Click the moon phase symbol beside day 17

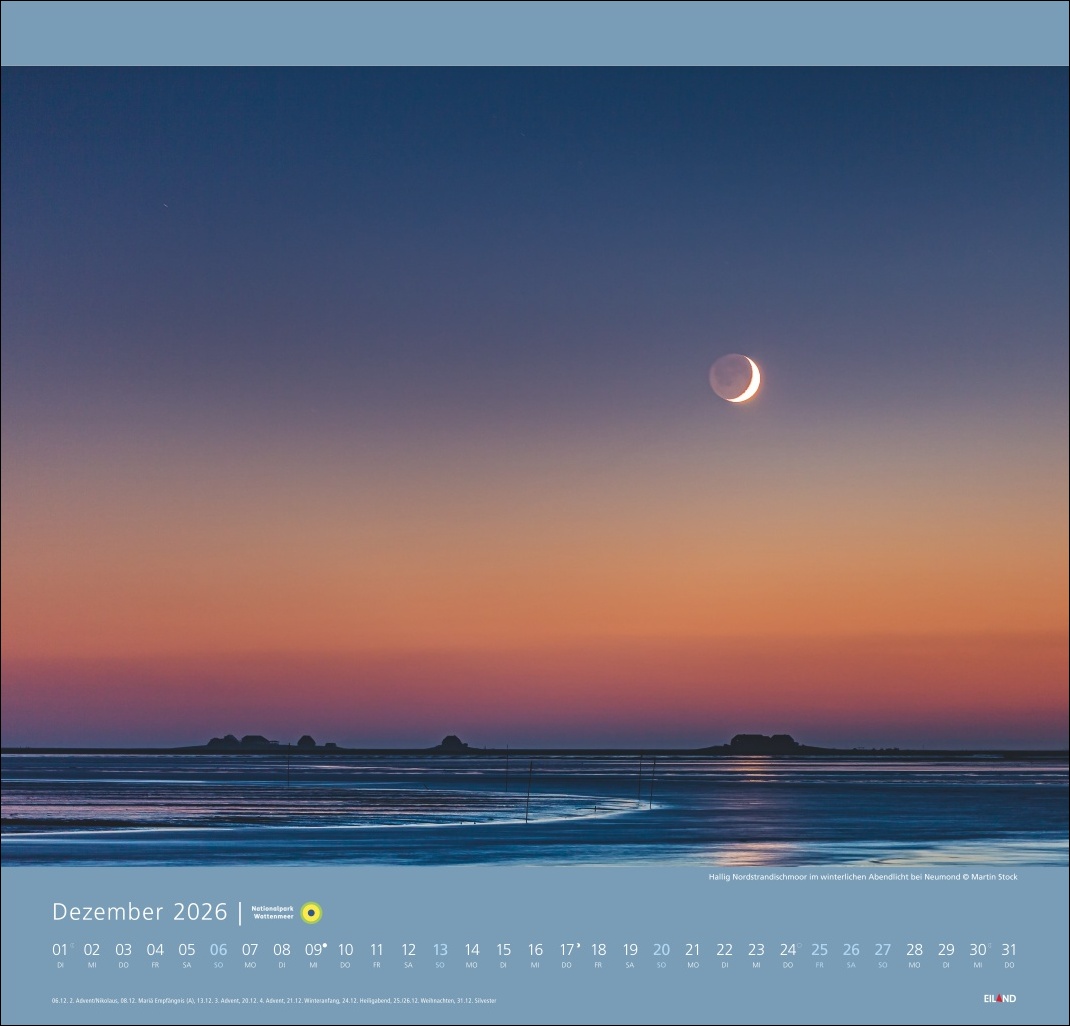(x=578, y=943)
